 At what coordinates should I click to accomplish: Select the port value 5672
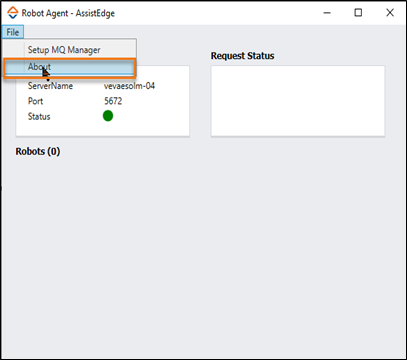coord(113,101)
